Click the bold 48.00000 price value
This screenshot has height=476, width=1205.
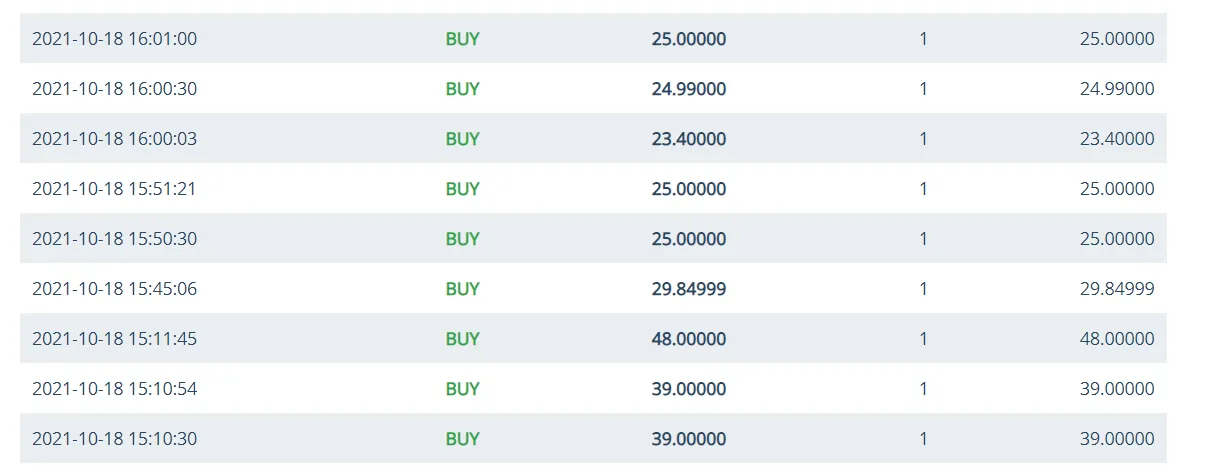click(689, 339)
